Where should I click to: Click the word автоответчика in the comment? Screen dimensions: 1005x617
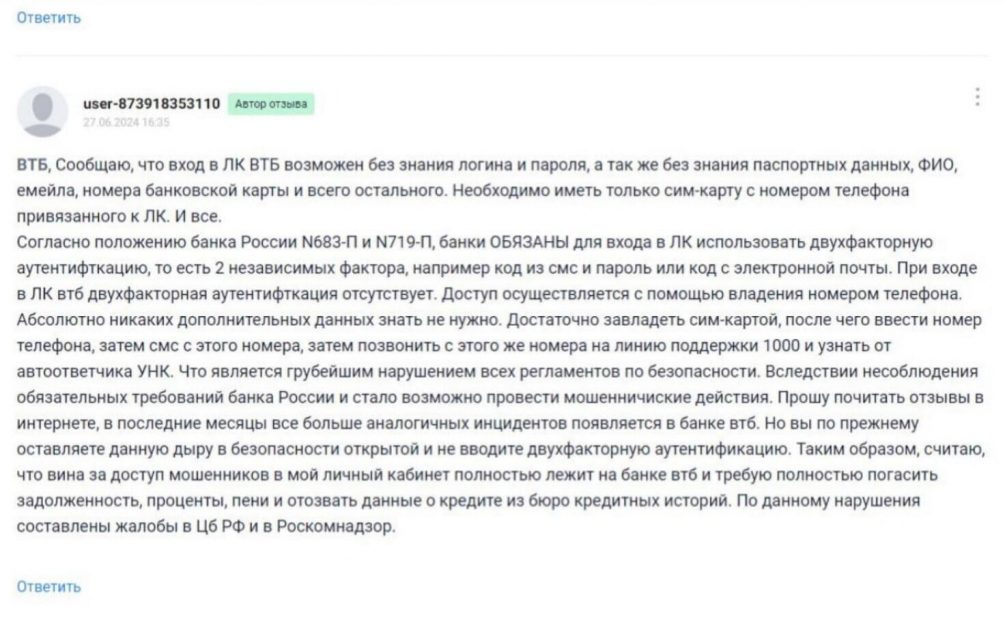[x=74, y=372]
